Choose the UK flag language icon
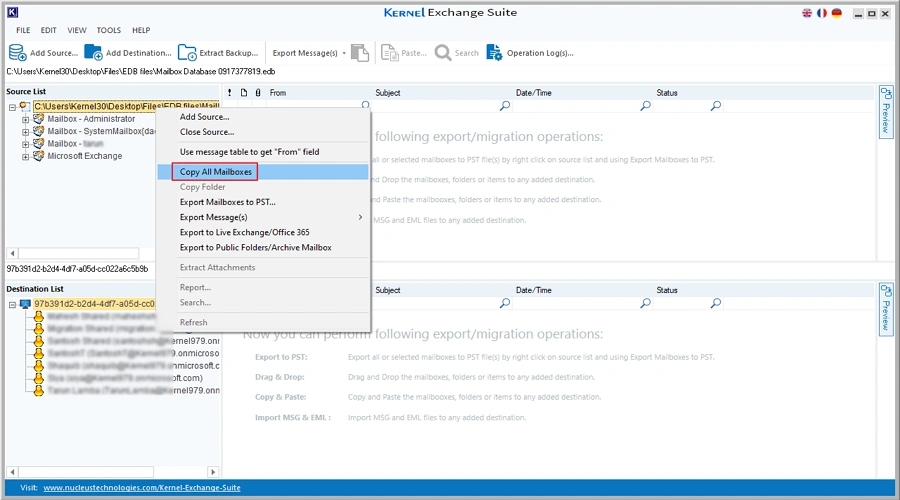900x500 pixels. pos(808,13)
